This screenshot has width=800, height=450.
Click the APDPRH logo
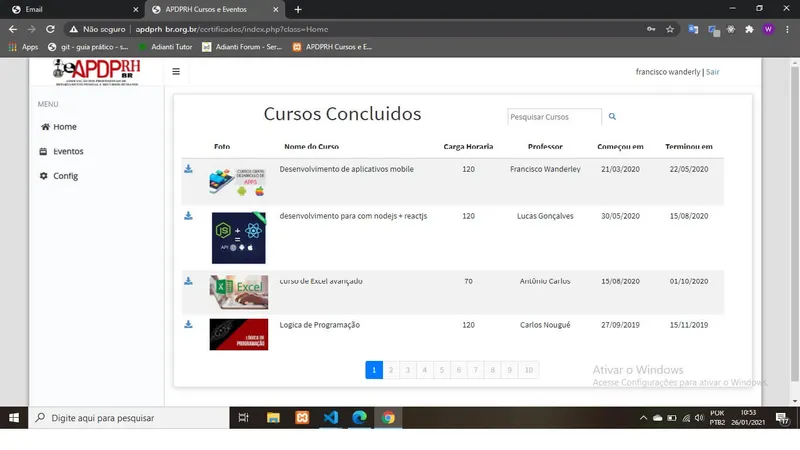pyautogui.click(x=96, y=72)
